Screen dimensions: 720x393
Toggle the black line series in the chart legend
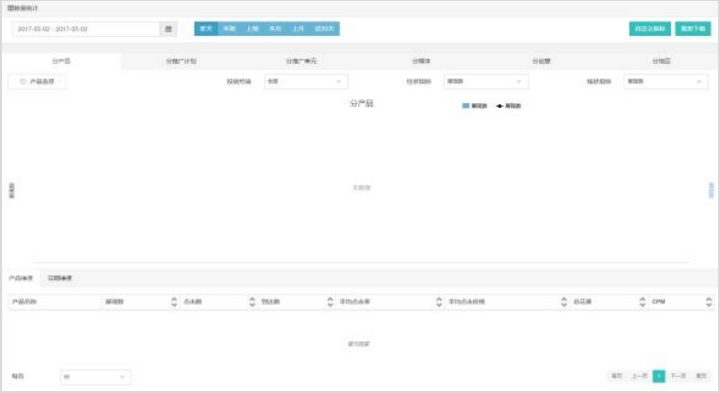tap(508, 106)
